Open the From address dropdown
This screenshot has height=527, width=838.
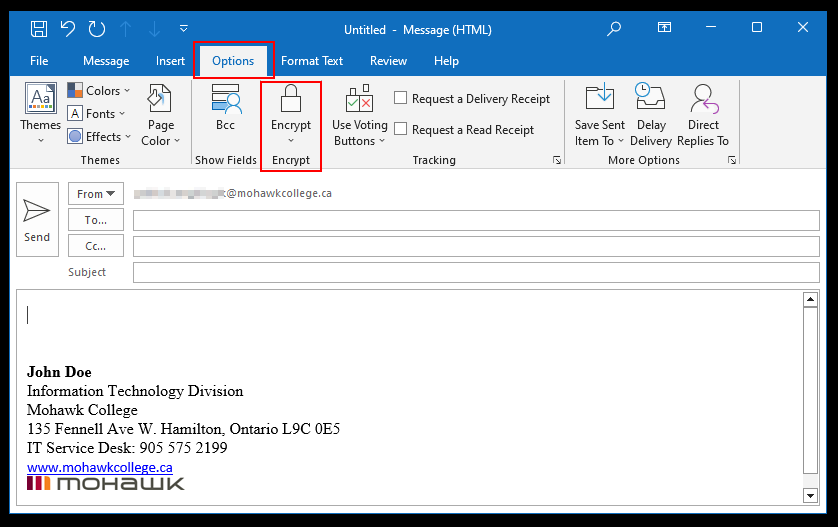[x=95, y=194]
